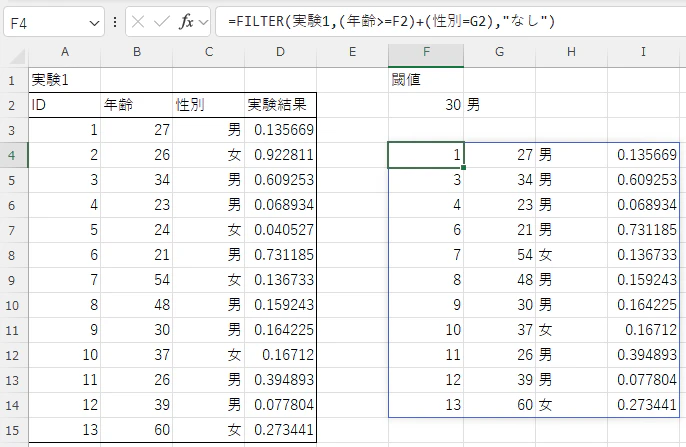Cancel the formula edit with X icon
Screen dimensions: 686x447
tap(138, 22)
